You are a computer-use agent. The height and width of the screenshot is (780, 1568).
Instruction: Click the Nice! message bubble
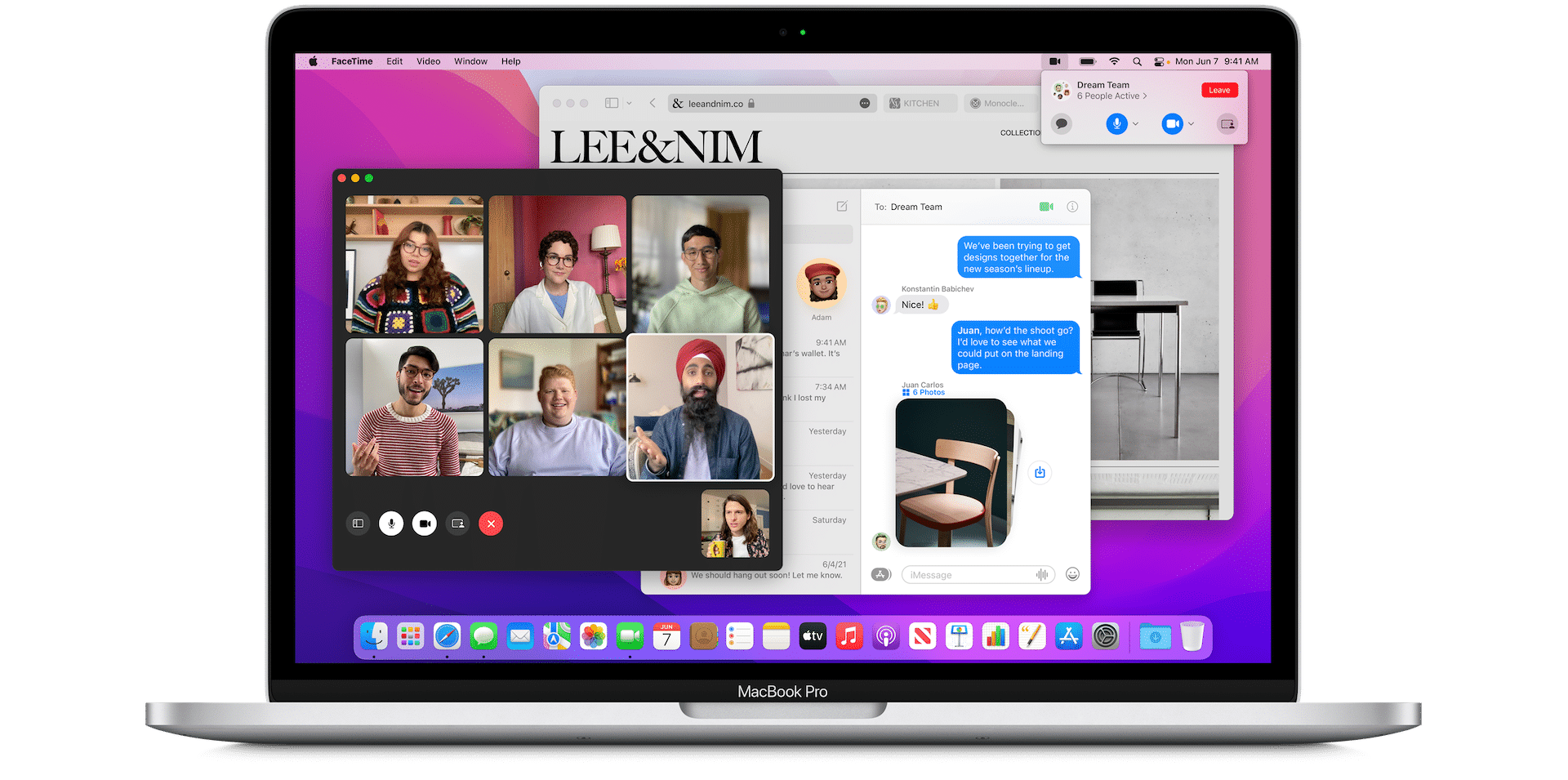920,305
